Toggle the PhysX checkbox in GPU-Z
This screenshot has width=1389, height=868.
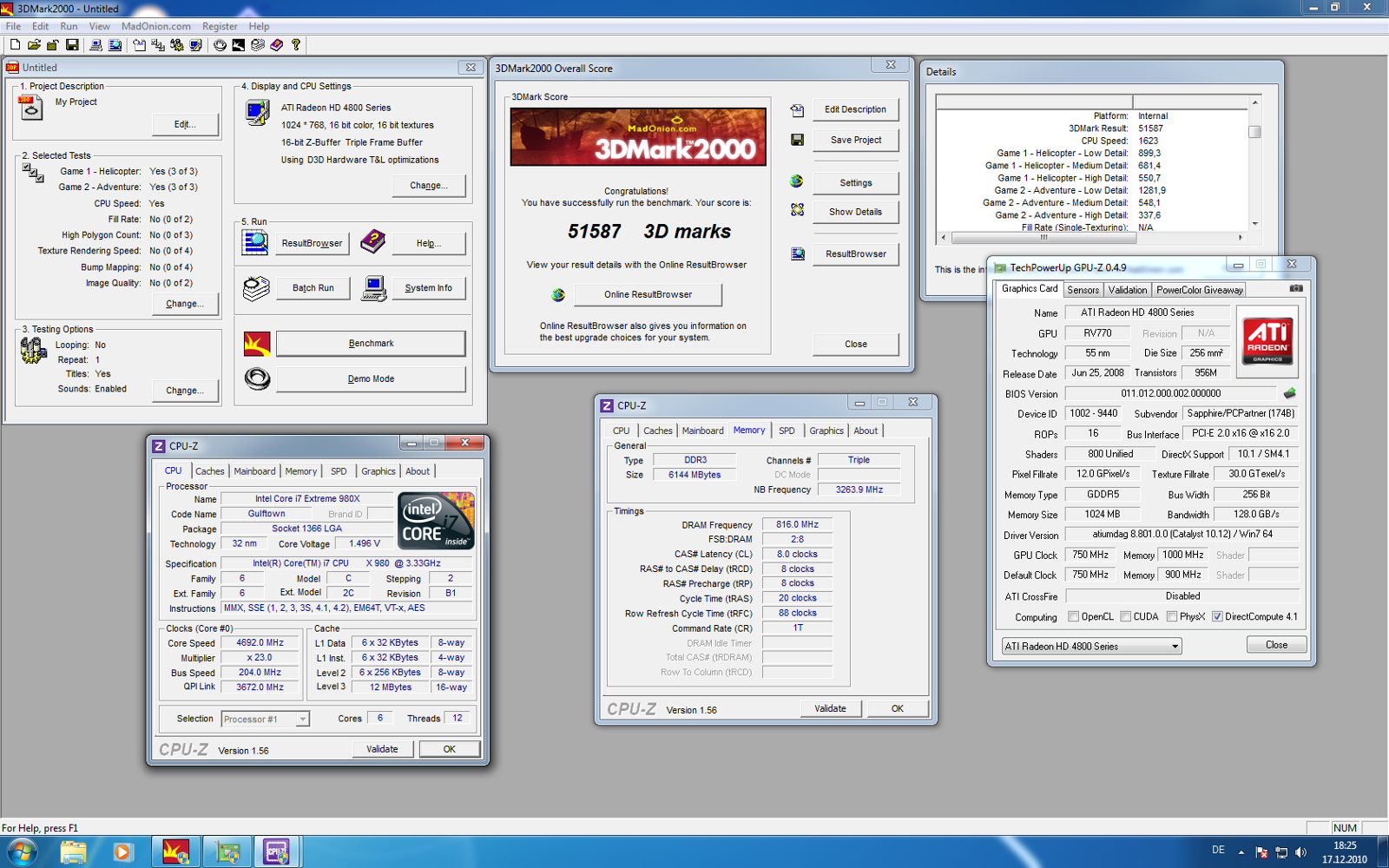tap(1172, 617)
